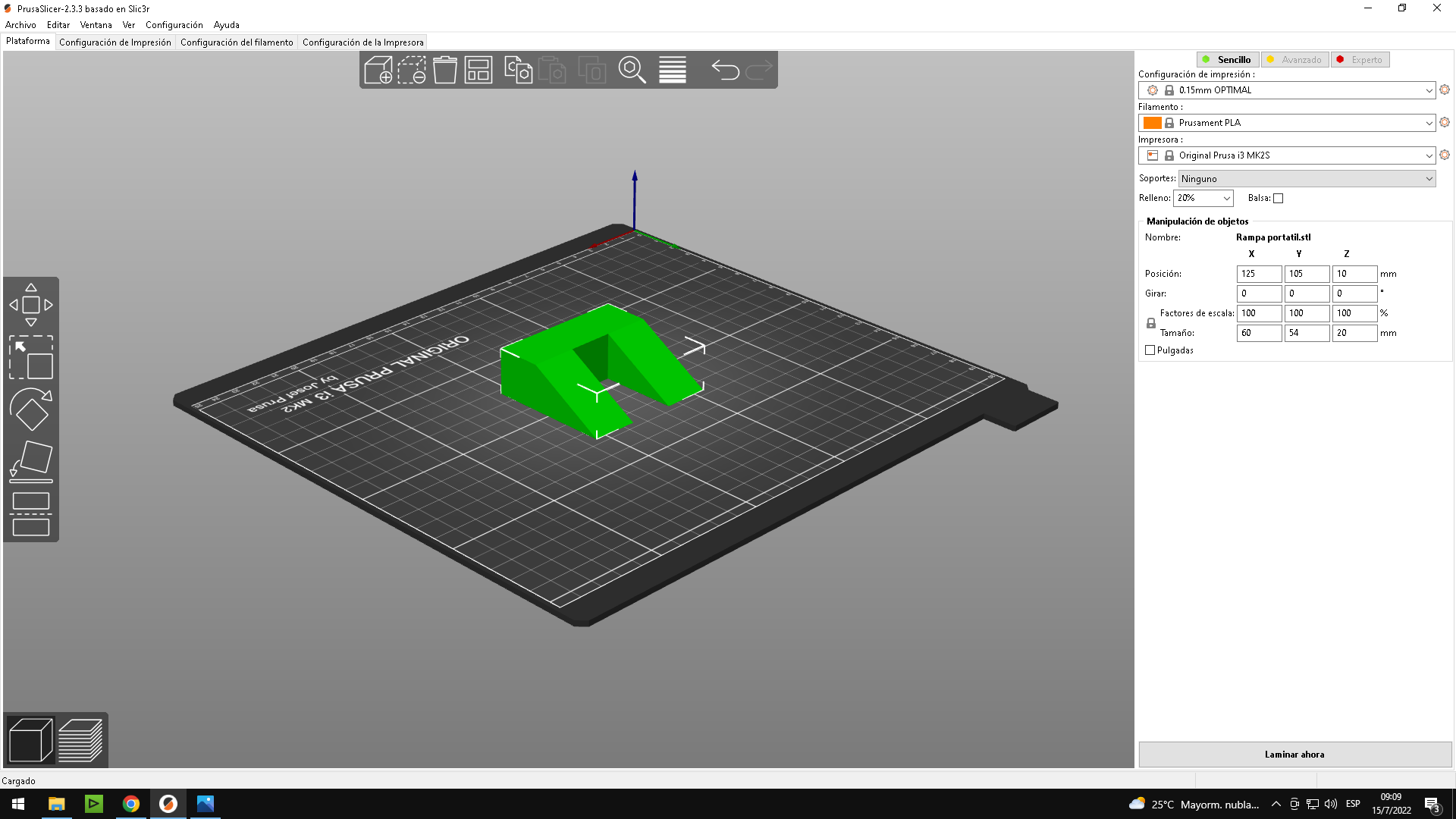Select Avanzado mode
The image size is (1456, 819).
coord(1294,60)
